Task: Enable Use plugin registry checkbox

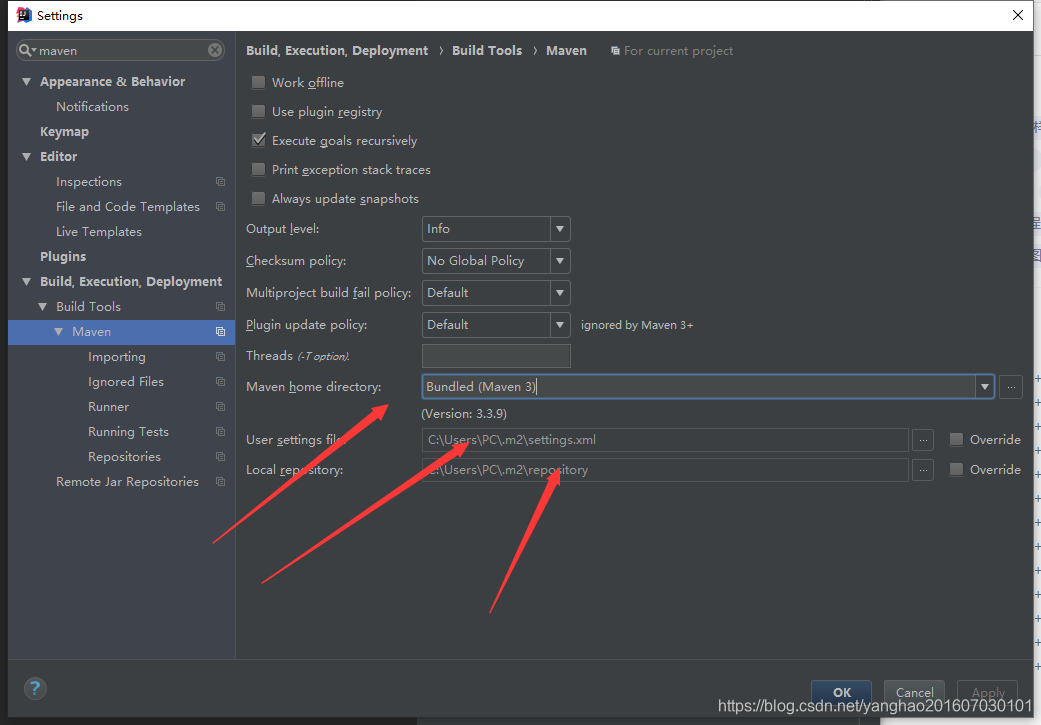Action: click(x=258, y=112)
